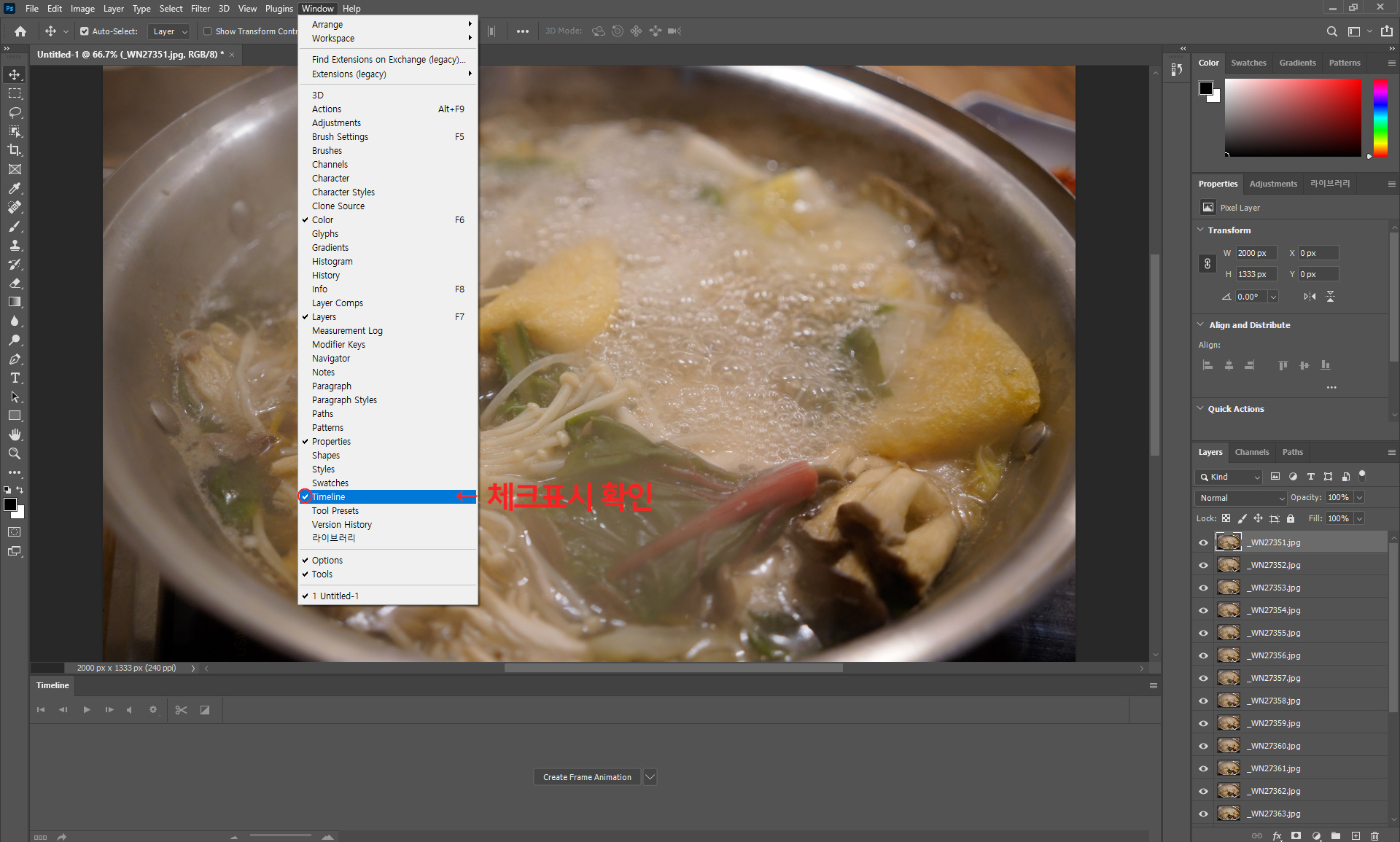Toggle the Auto-Select checkbox

(x=85, y=31)
